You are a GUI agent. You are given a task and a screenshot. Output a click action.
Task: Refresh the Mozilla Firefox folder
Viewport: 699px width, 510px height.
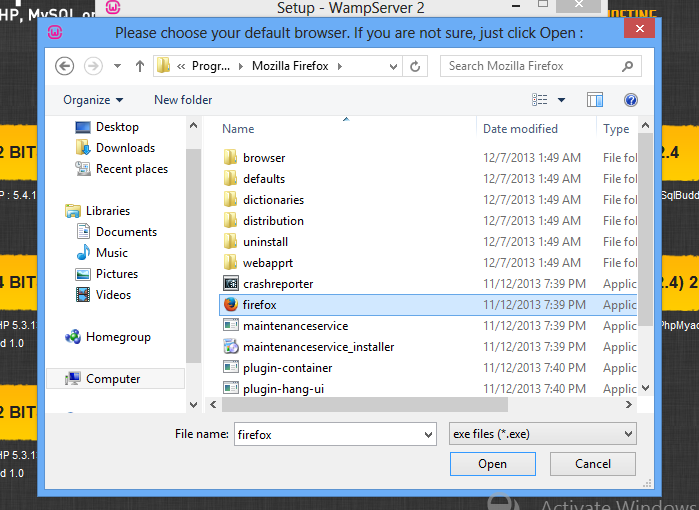pyautogui.click(x=415, y=66)
